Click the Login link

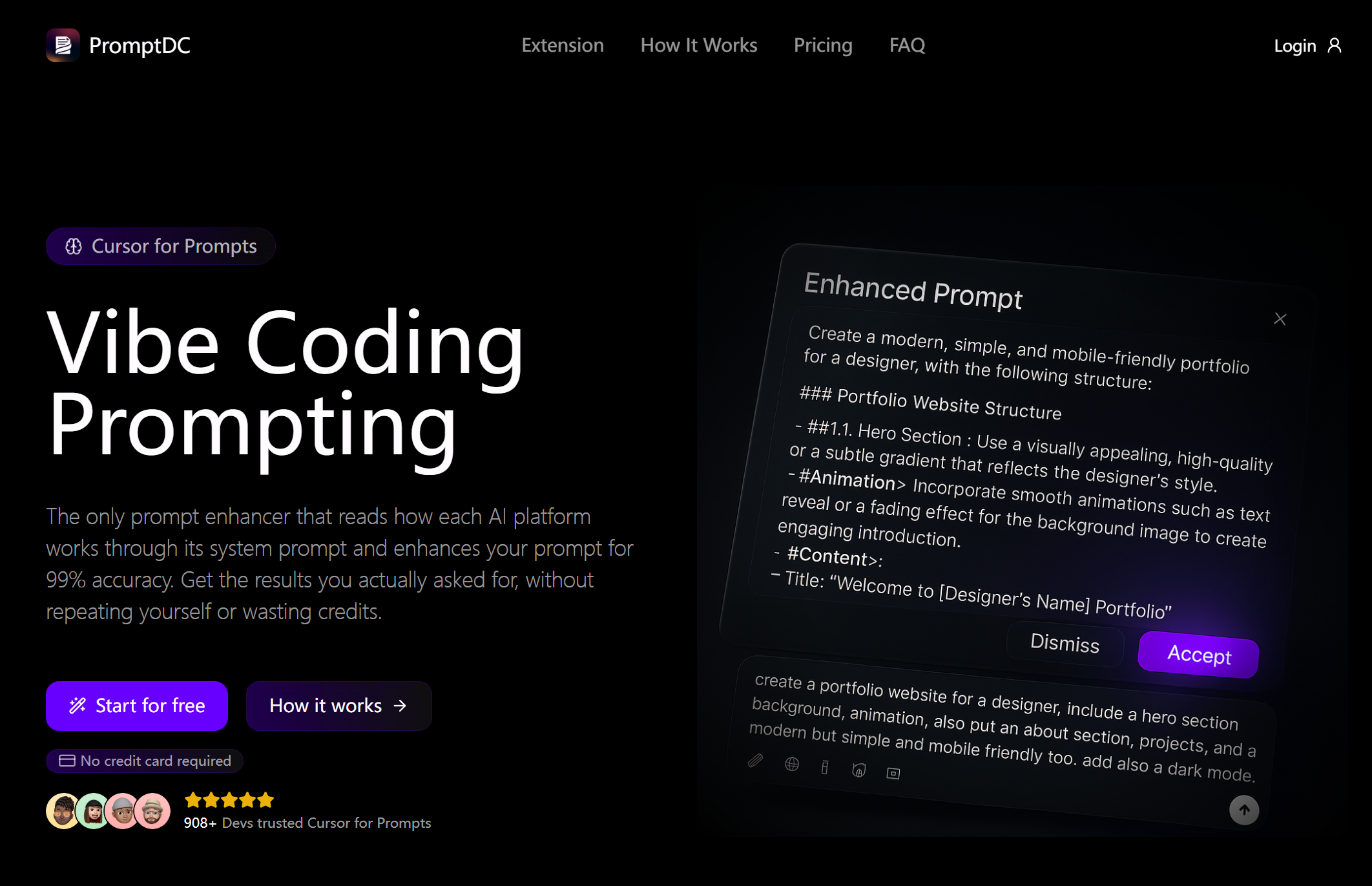point(1294,45)
